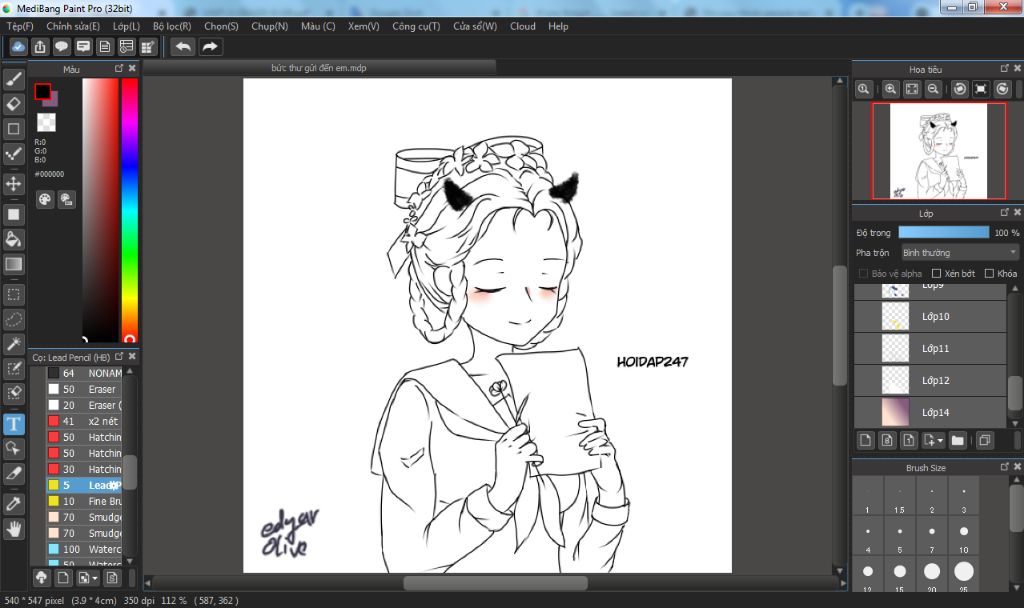Select the Dot pen tool
Screen dimensions: 1024x608
[x=14, y=154]
